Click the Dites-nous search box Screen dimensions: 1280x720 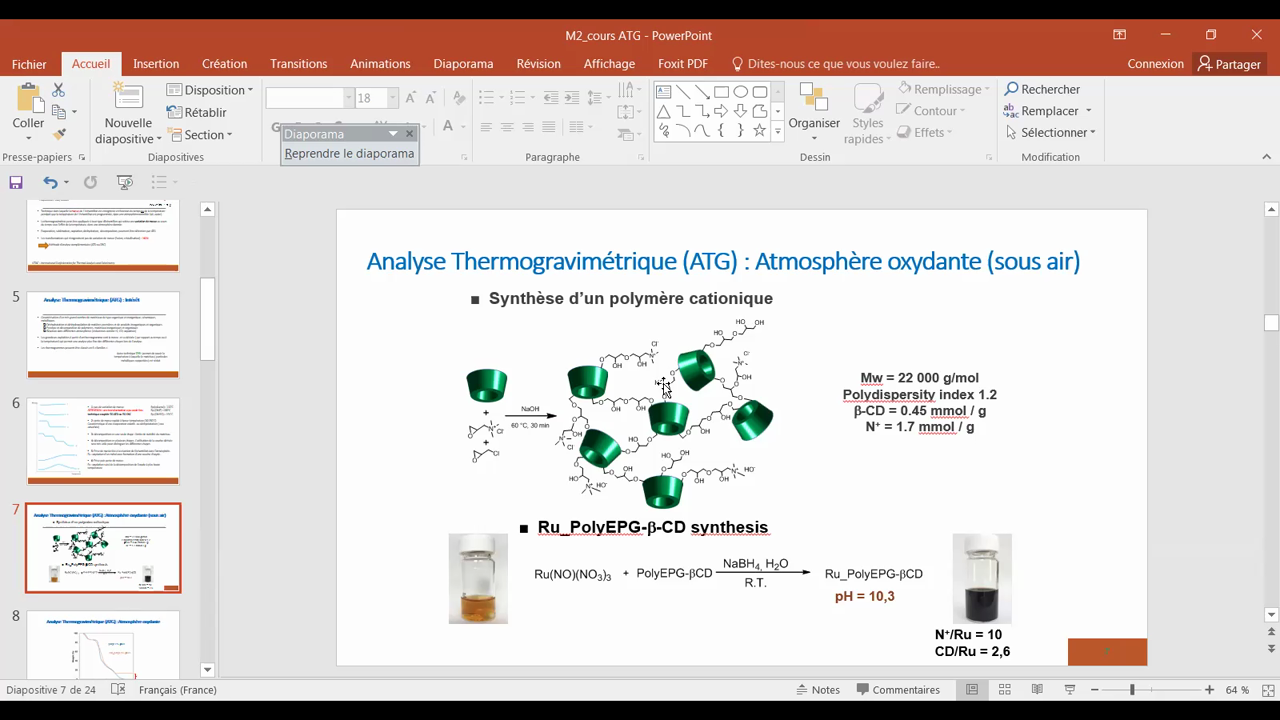click(x=836, y=64)
